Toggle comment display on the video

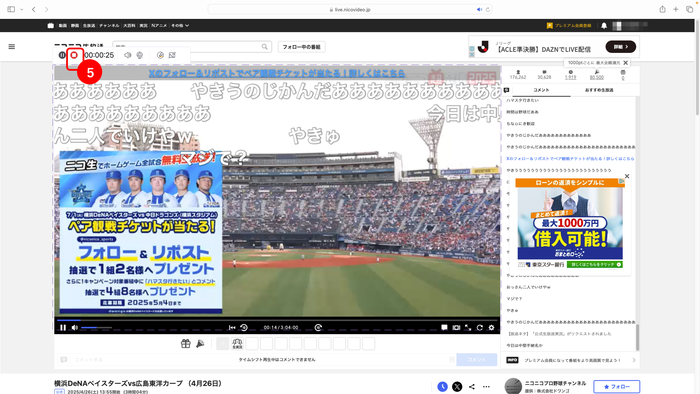tap(444, 328)
